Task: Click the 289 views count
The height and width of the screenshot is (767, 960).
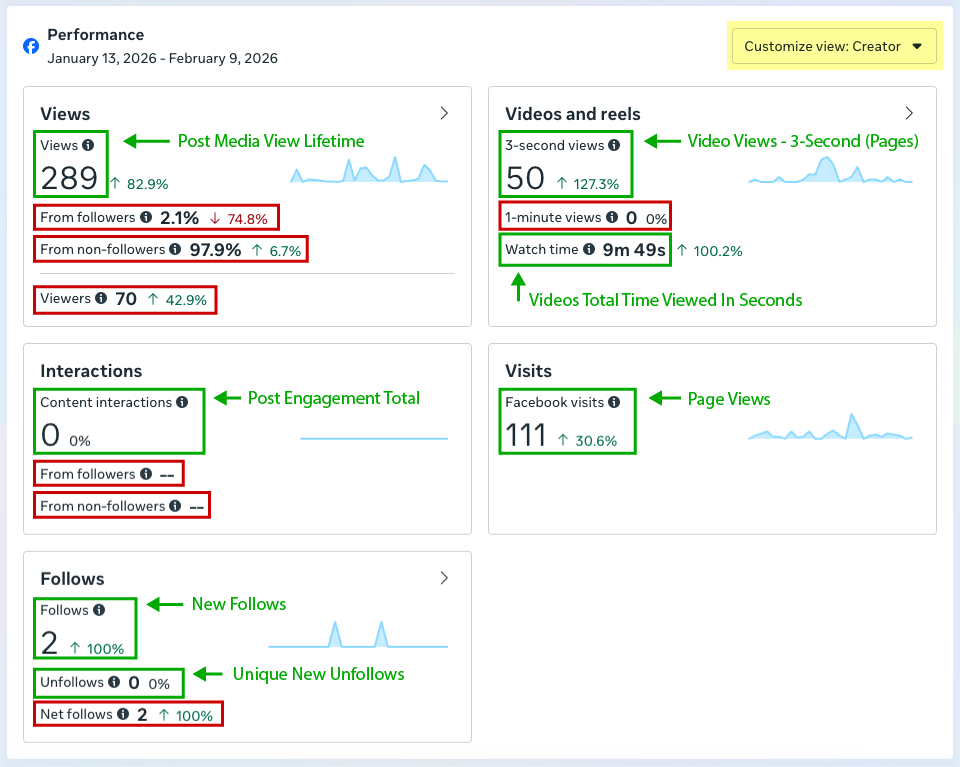Action: (x=69, y=179)
